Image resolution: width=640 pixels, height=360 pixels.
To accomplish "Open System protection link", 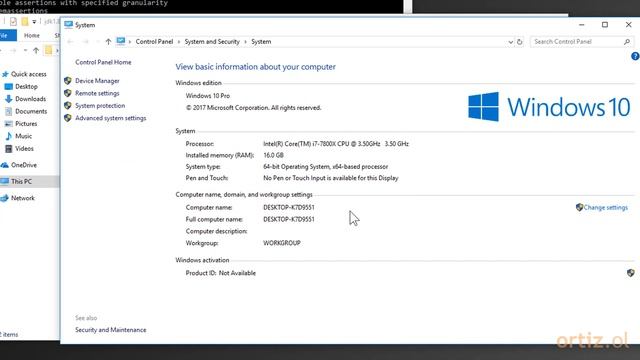I will click(100, 105).
